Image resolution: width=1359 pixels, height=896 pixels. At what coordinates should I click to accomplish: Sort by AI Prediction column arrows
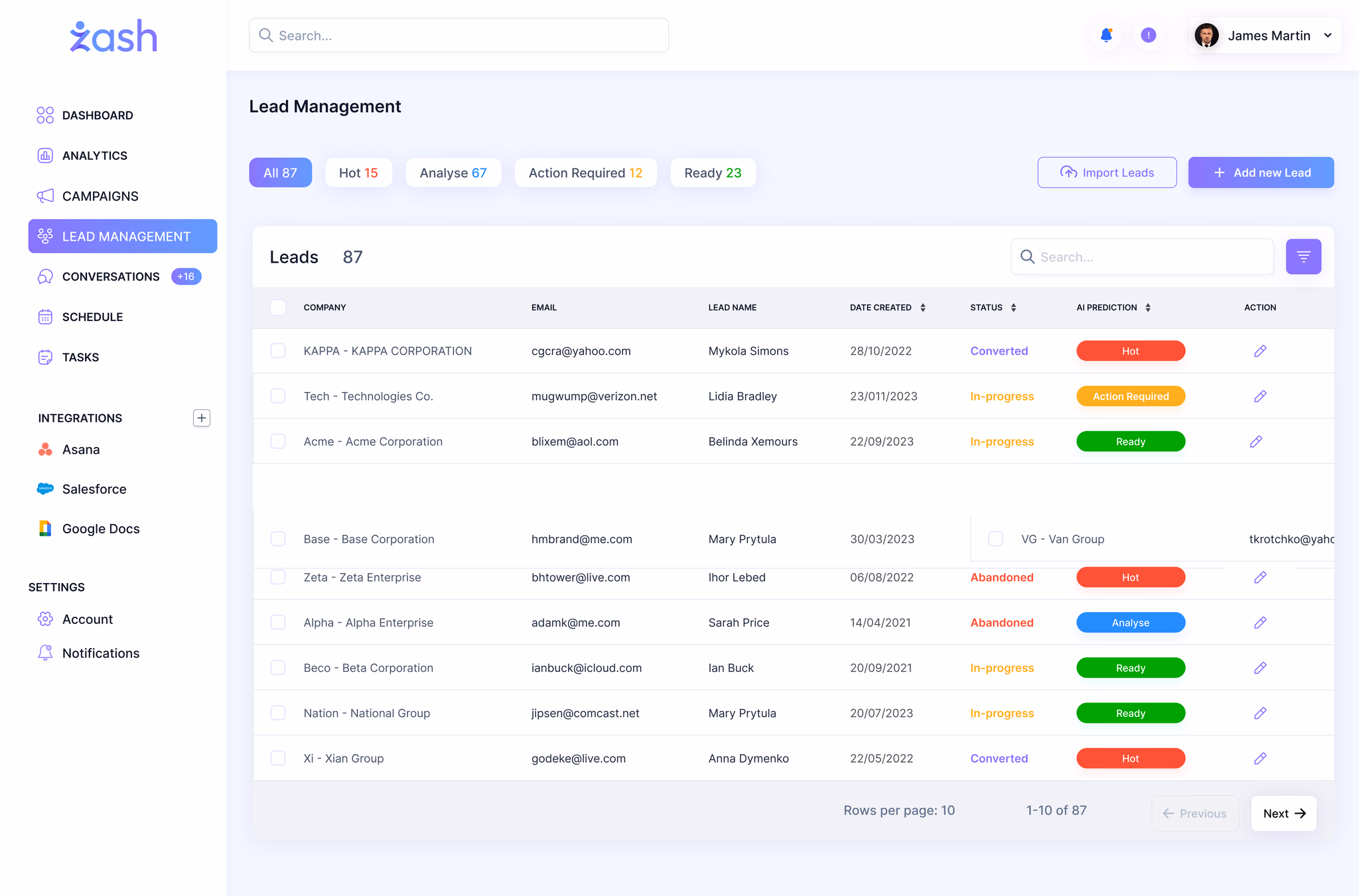click(1148, 307)
